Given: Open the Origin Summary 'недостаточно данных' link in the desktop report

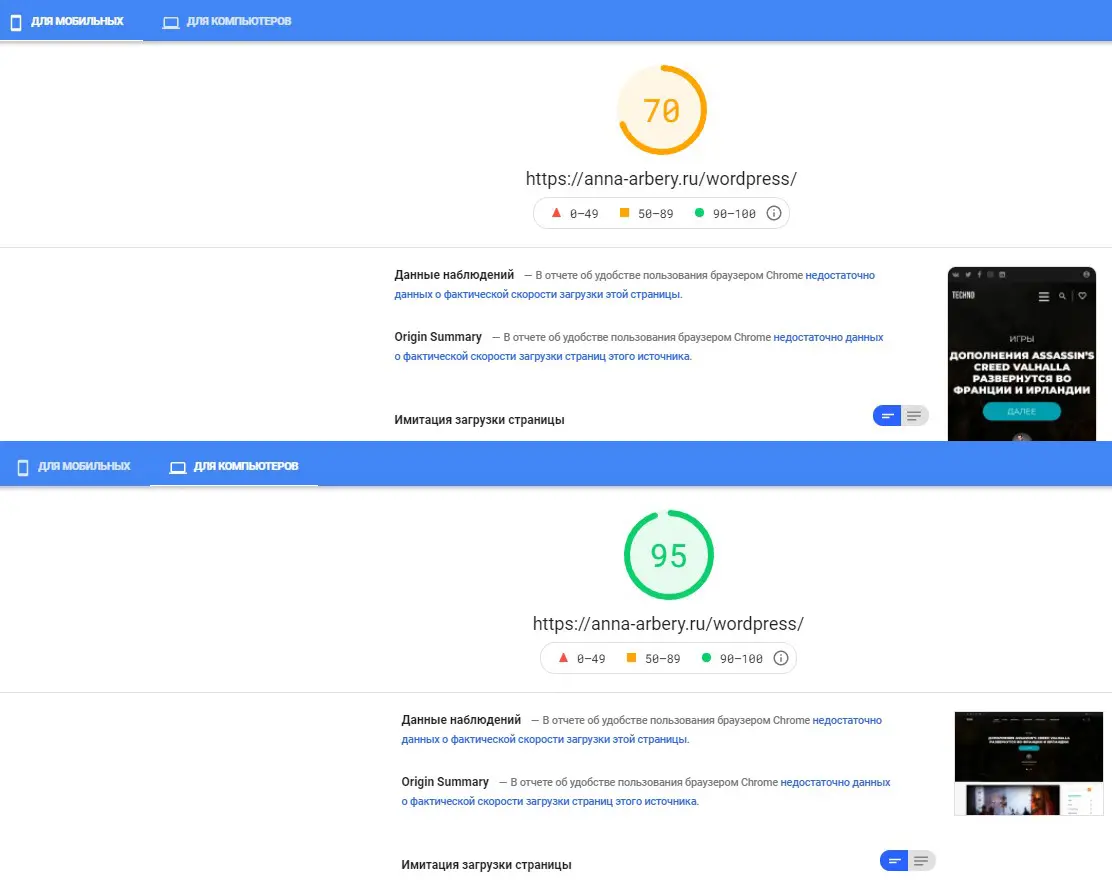Looking at the screenshot, I should pyautogui.click(x=835, y=782).
